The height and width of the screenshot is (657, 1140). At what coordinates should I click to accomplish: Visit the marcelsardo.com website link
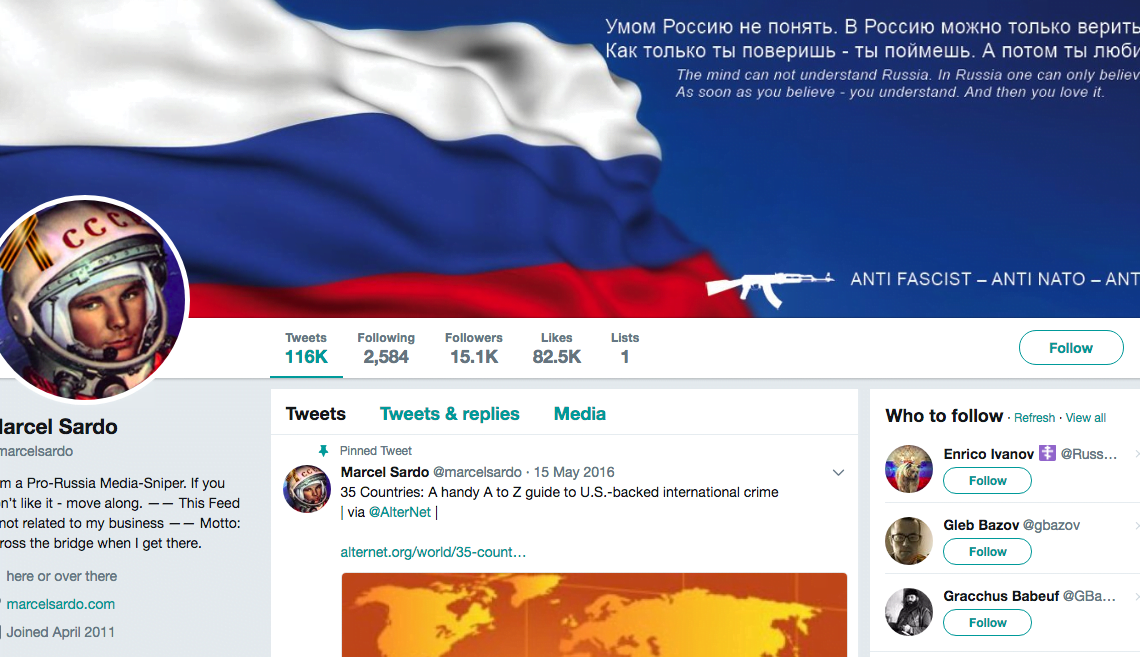[x=60, y=604]
